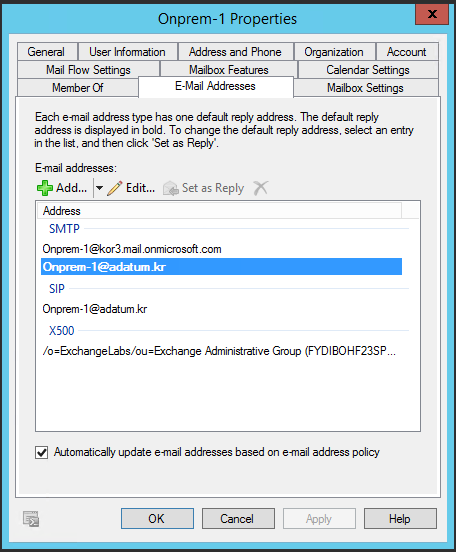Viewport: 456px width, 552px height.
Task: Click the green plus Add icon
Action: 45,188
